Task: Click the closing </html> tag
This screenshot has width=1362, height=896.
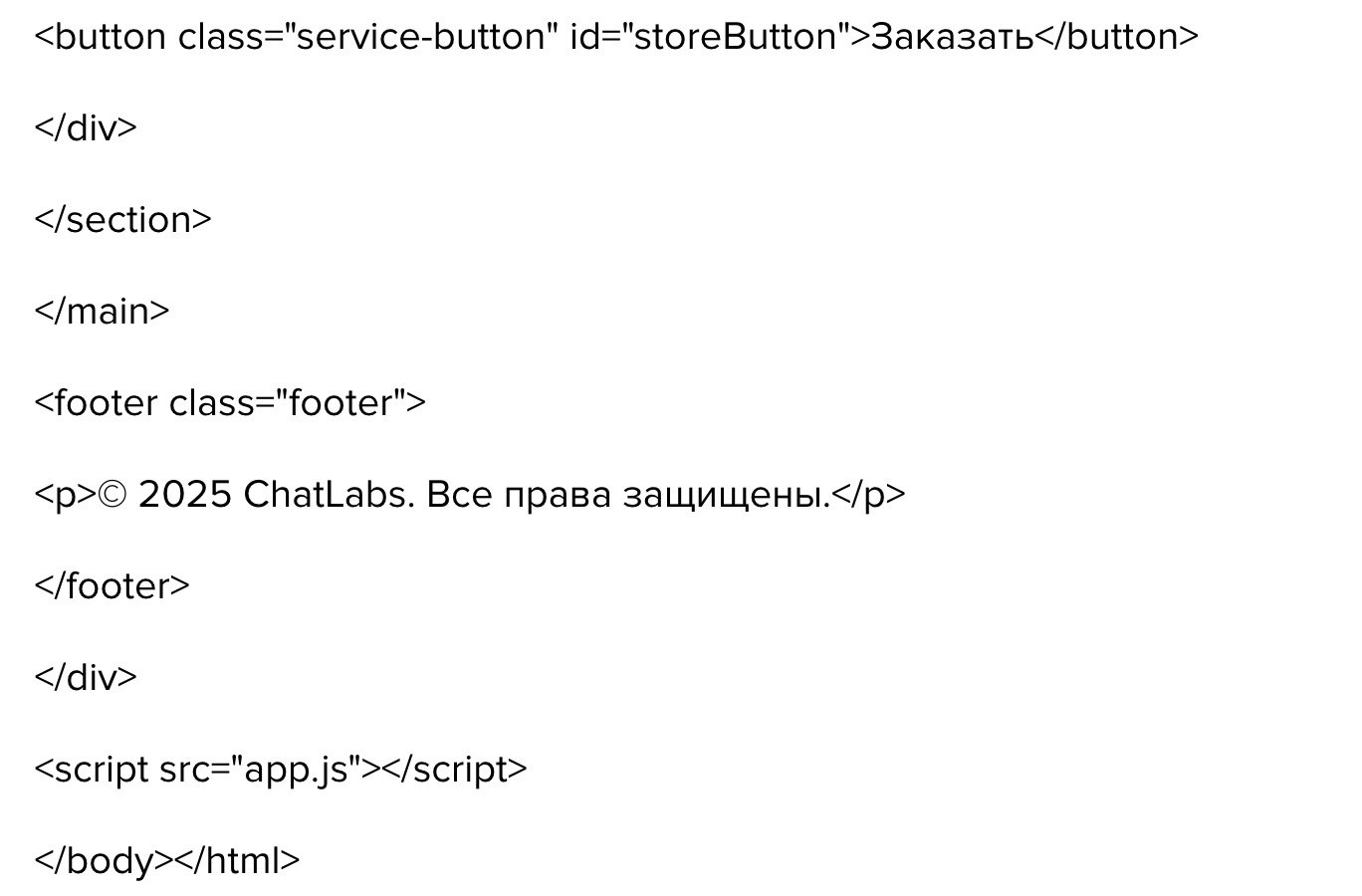Action: coord(237,861)
